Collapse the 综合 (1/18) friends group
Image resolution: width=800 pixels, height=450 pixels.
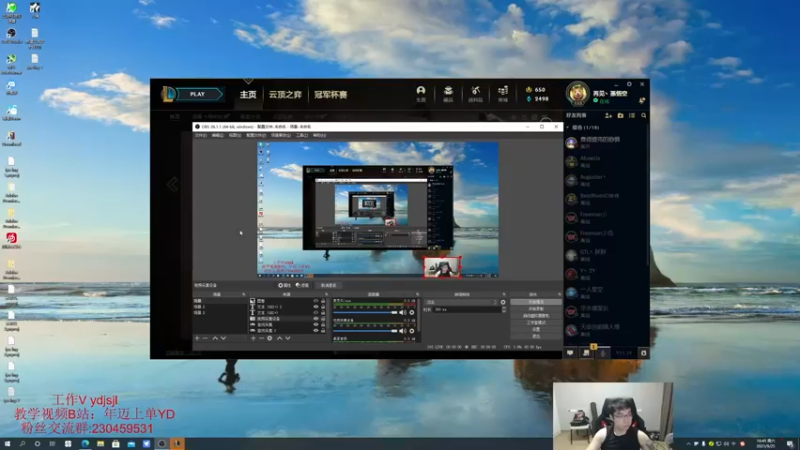point(568,128)
